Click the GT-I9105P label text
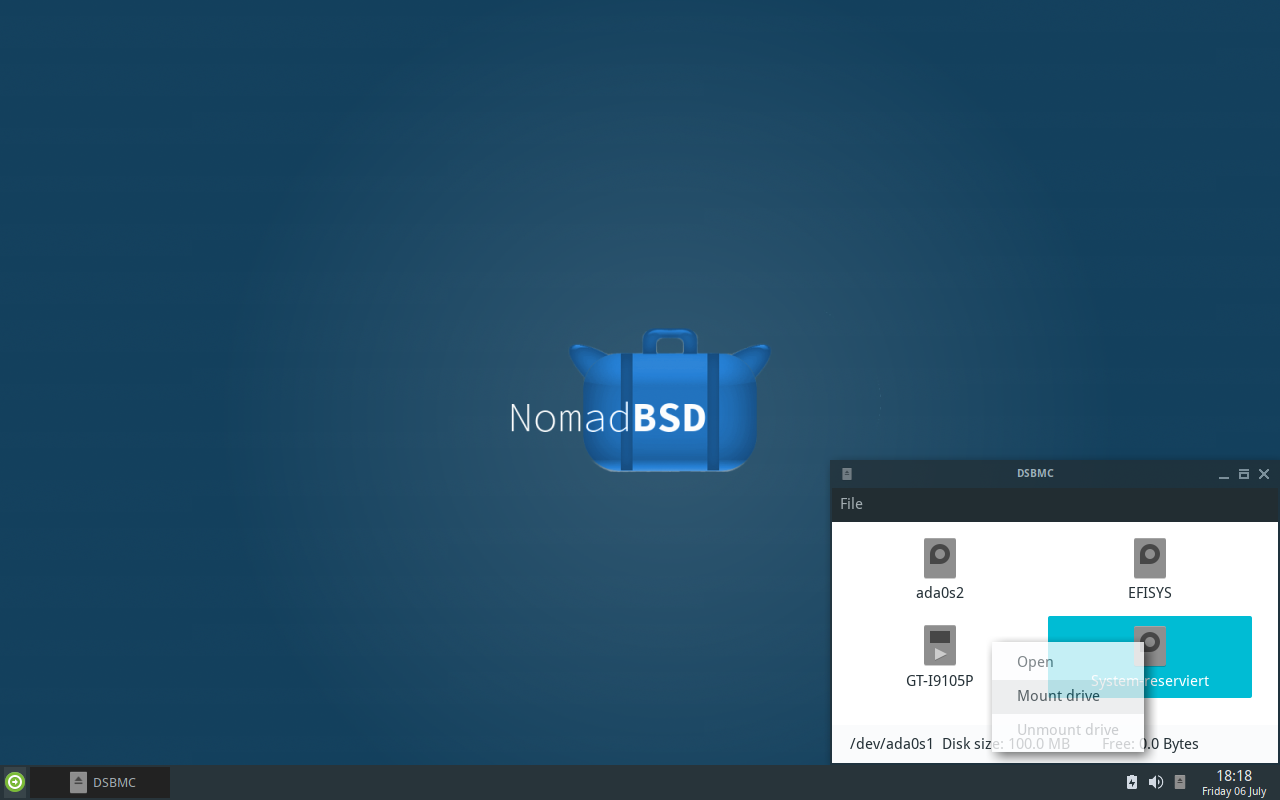The image size is (1280, 800). (940, 681)
